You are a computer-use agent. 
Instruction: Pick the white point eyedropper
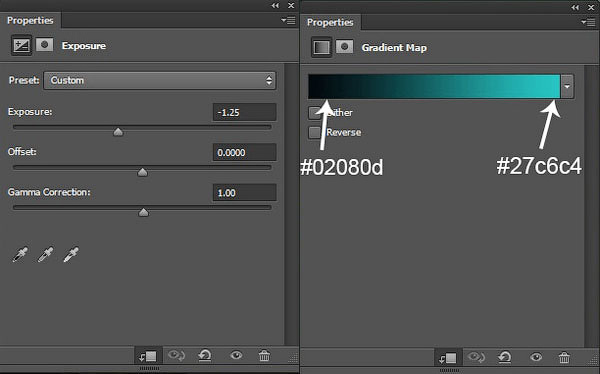coord(71,255)
